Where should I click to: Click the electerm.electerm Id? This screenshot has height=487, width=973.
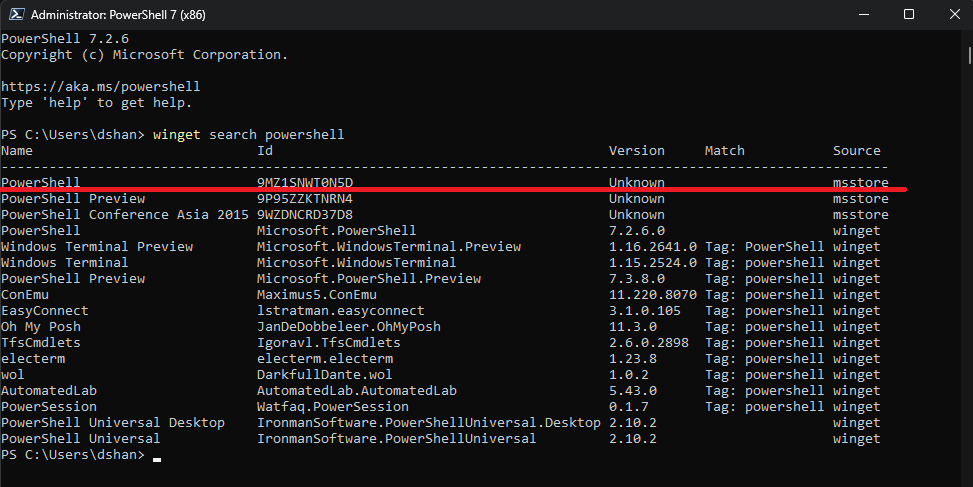(x=325, y=359)
